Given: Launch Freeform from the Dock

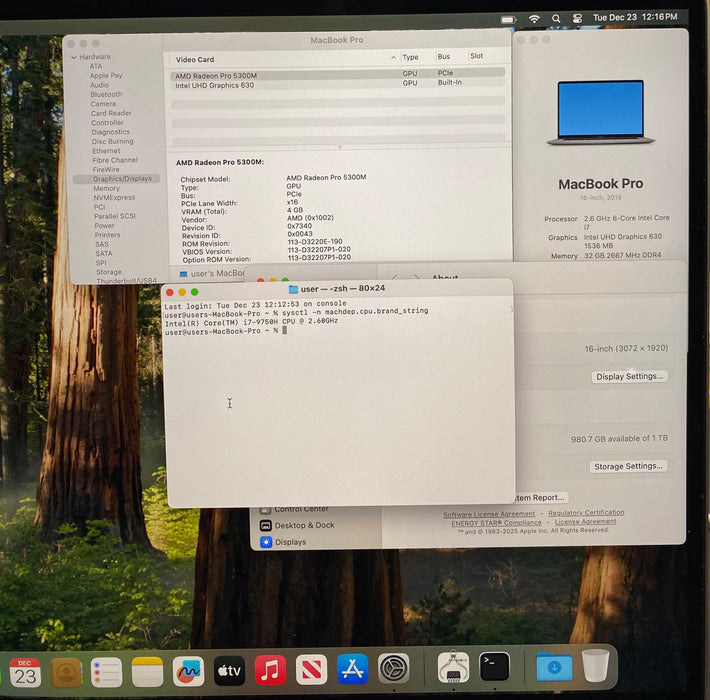Looking at the screenshot, I should click(x=188, y=671).
